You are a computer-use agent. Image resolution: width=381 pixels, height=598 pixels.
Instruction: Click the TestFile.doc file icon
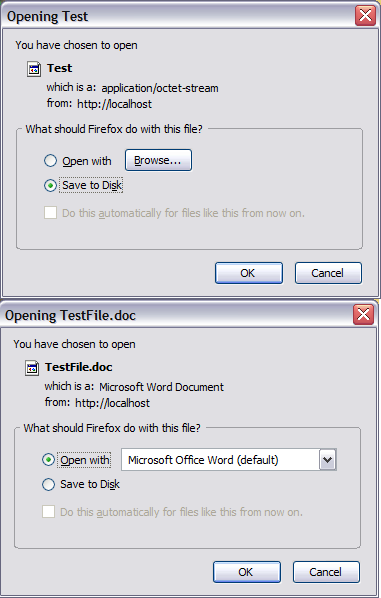point(32,368)
